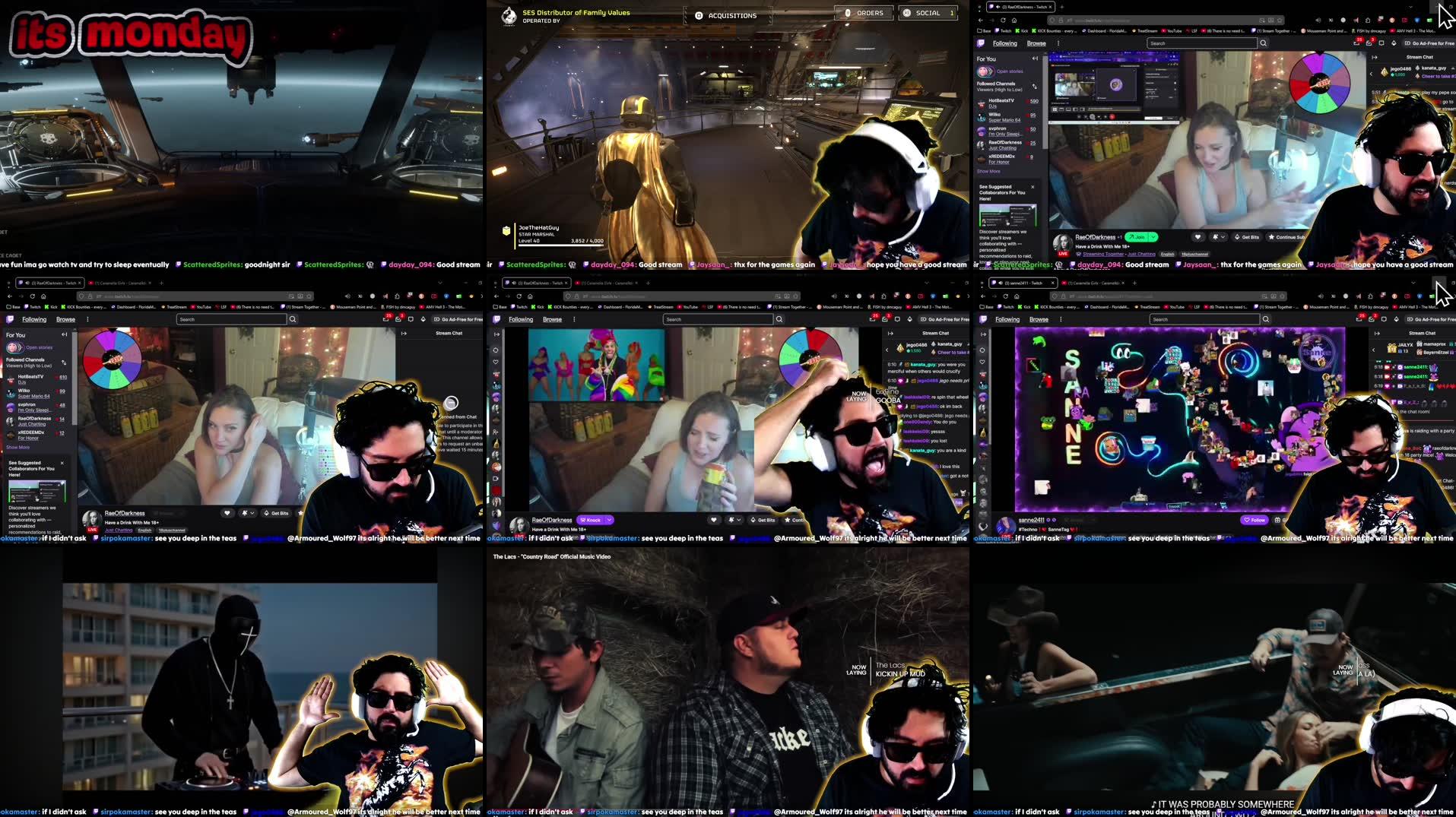Open ORDERS tab in the game menu
The height and width of the screenshot is (817, 1456).
coord(864,13)
